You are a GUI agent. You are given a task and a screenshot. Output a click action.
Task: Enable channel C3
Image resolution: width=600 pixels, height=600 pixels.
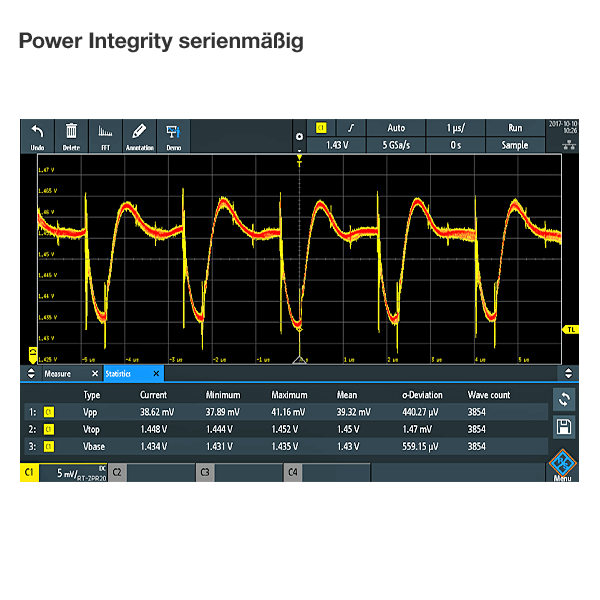[x=205, y=473]
